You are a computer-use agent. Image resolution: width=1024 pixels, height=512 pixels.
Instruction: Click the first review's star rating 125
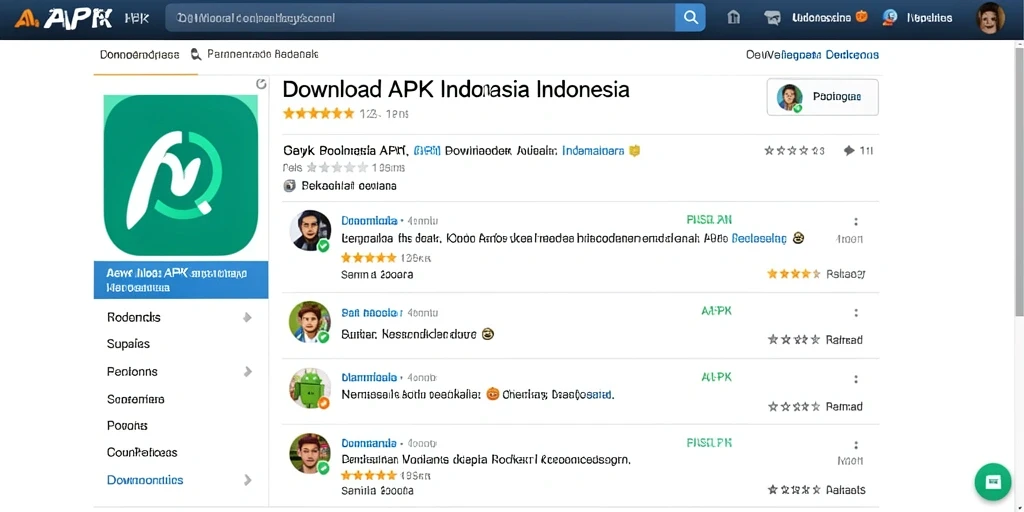369,257
